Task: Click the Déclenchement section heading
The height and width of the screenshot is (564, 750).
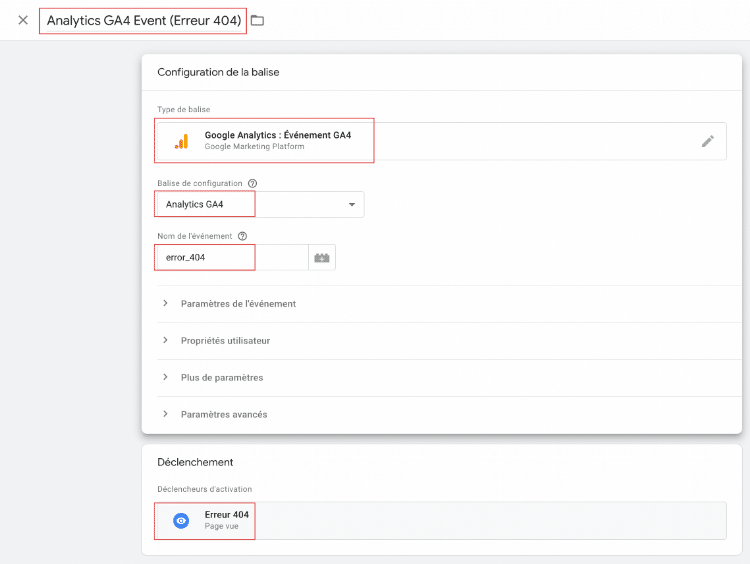Action: [195, 462]
